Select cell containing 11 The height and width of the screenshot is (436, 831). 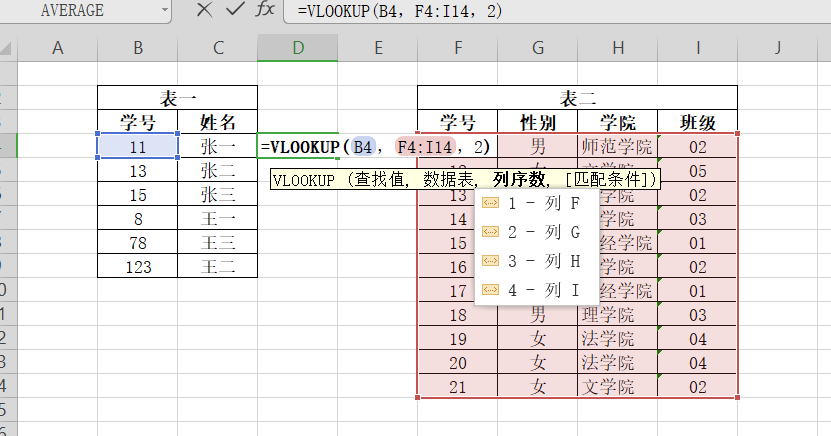[x=138, y=146]
